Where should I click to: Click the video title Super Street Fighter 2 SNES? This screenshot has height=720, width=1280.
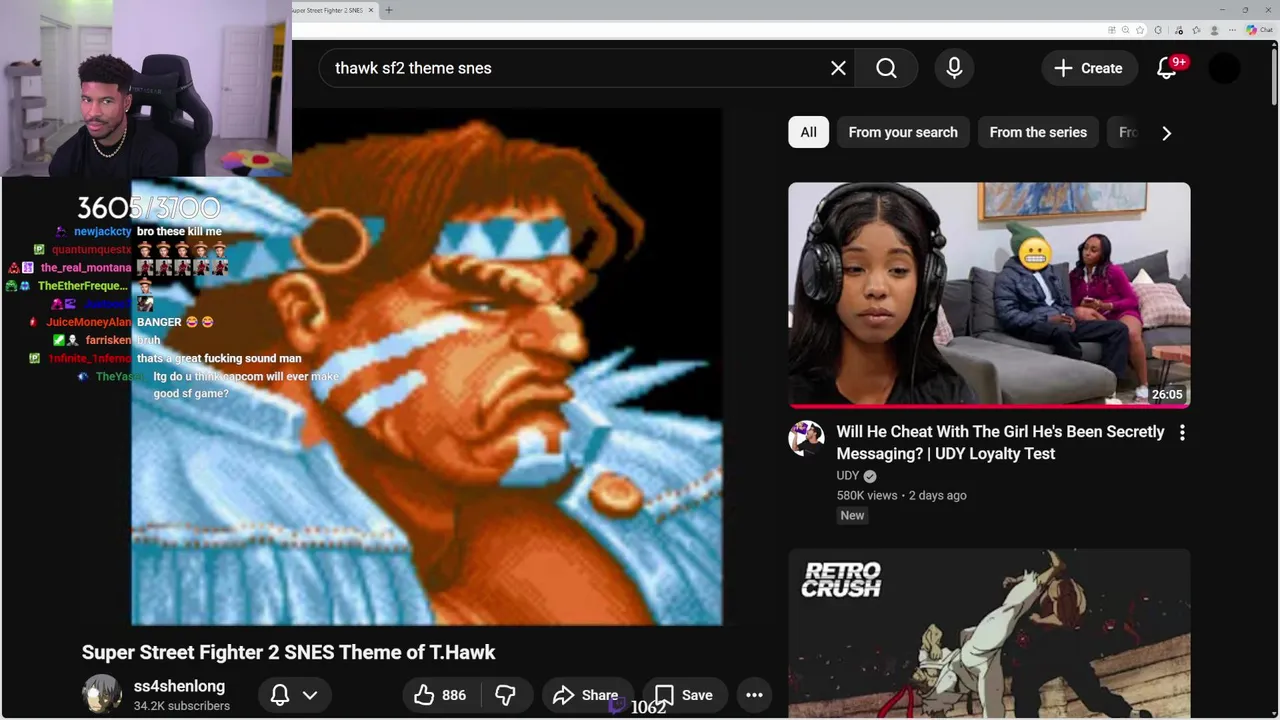pyautogui.click(x=289, y=652)
